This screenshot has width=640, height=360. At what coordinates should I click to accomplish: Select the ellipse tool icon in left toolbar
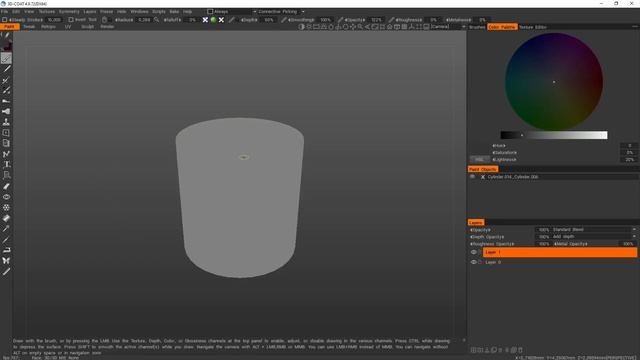coord(6,197)
